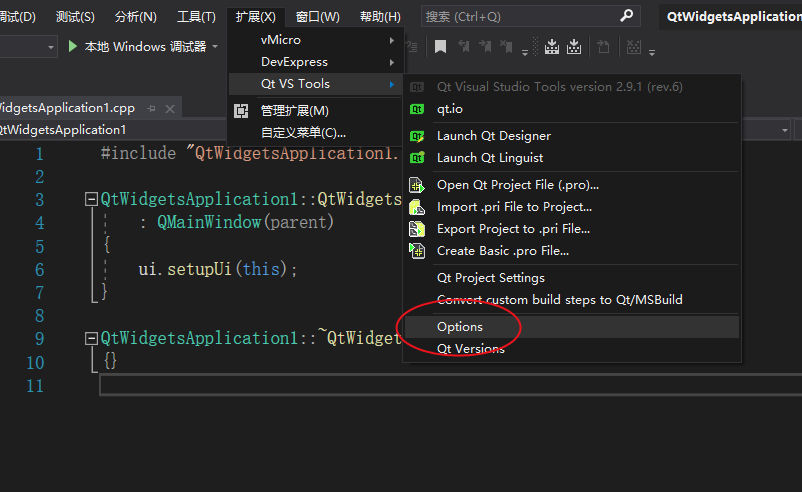Image resolution: width=802 pixels, height=492 pixels.
Task: Click the page-with-arrow toolbar icon
Action: [x=604, y=47]
